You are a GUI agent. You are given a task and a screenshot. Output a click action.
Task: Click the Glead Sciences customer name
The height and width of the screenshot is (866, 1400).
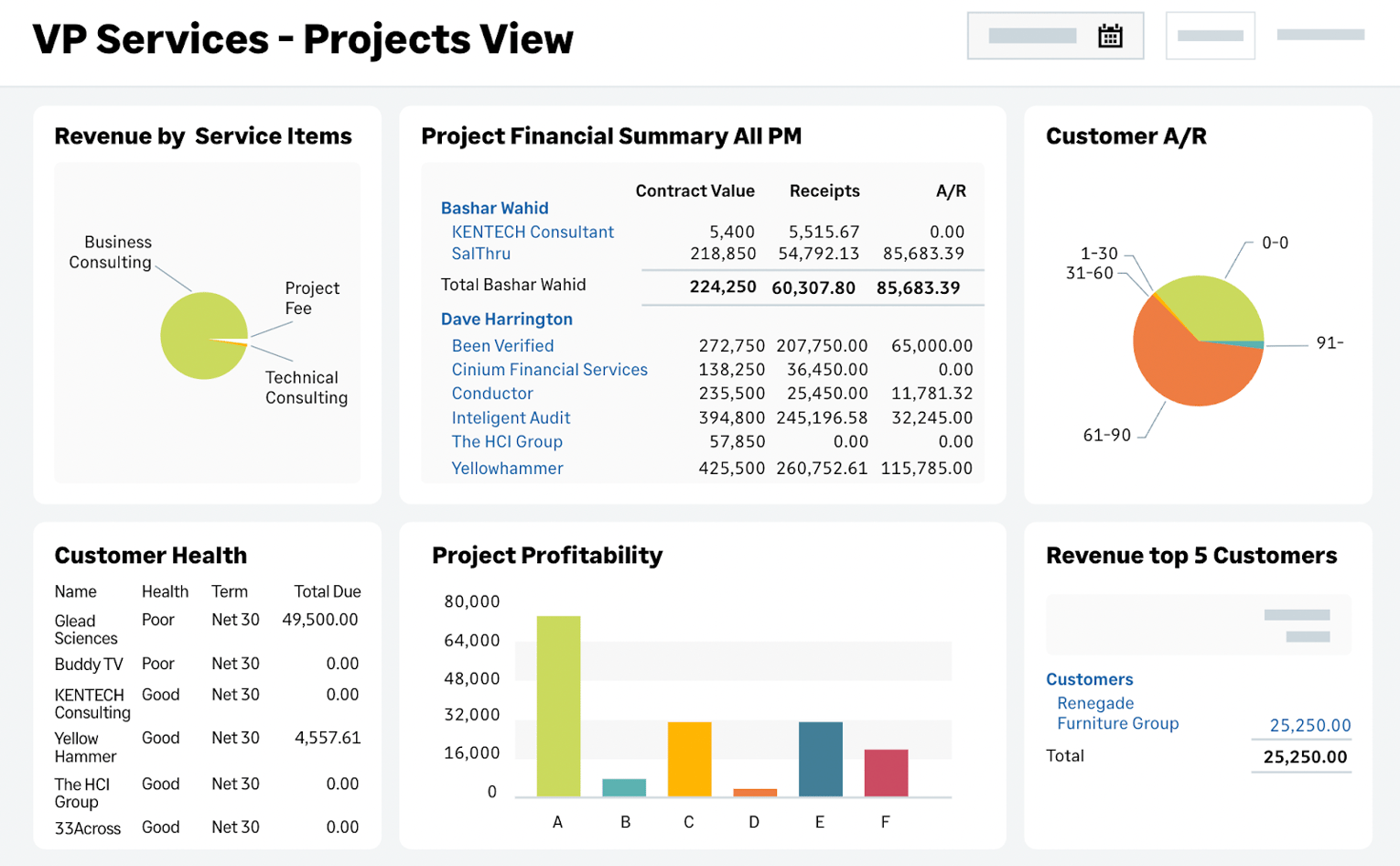tap(85, 629)
